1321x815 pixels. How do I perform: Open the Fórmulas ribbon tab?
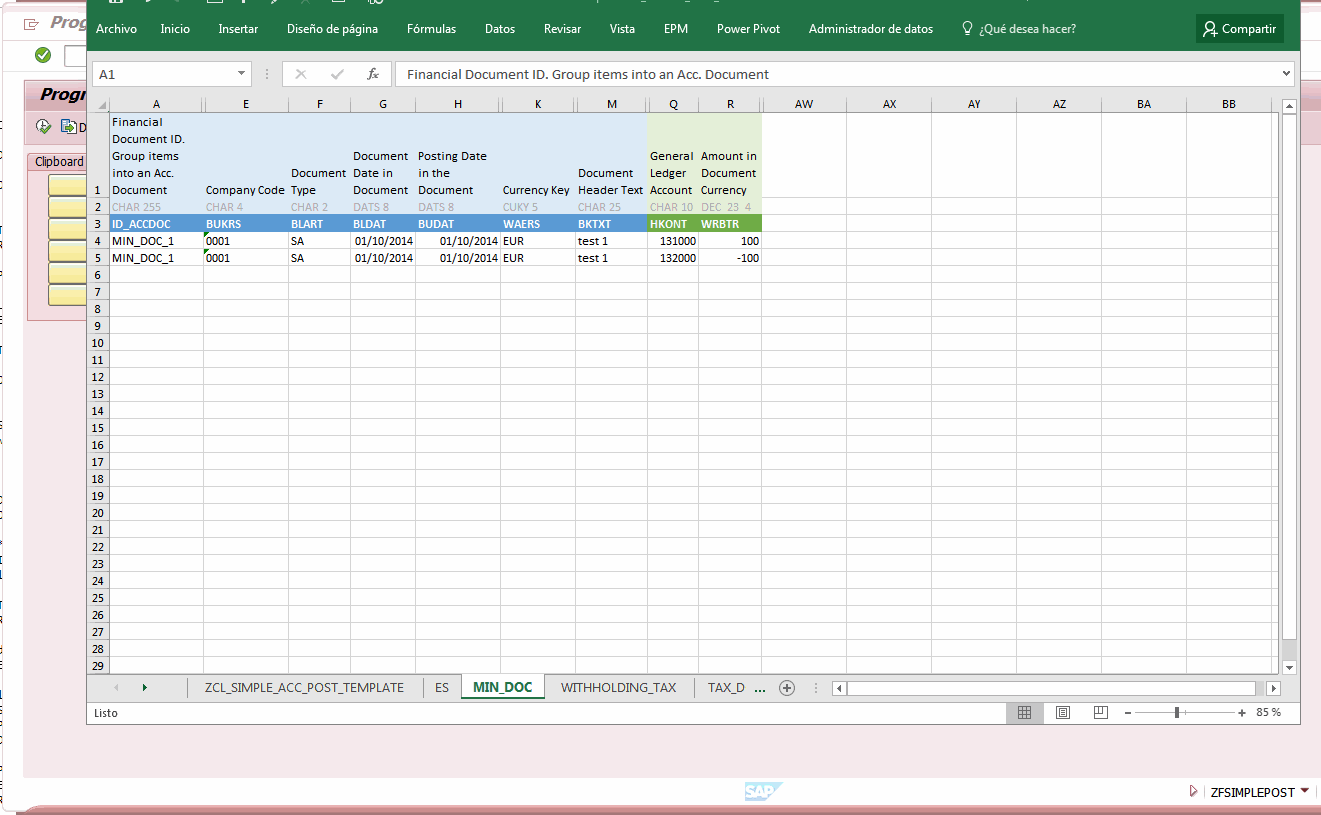pyautogui.click(x=431, y=29)
